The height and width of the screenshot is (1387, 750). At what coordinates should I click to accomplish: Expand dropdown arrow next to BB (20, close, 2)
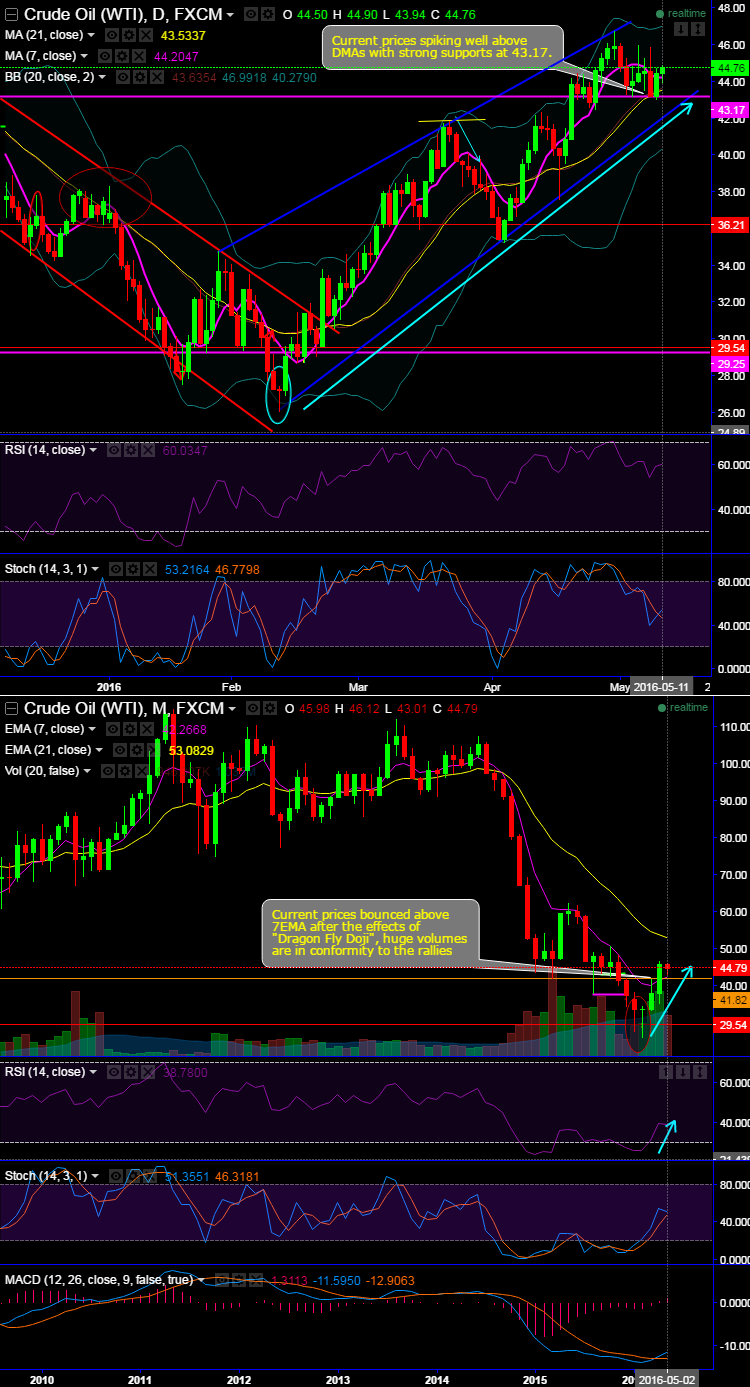(102, 77)
